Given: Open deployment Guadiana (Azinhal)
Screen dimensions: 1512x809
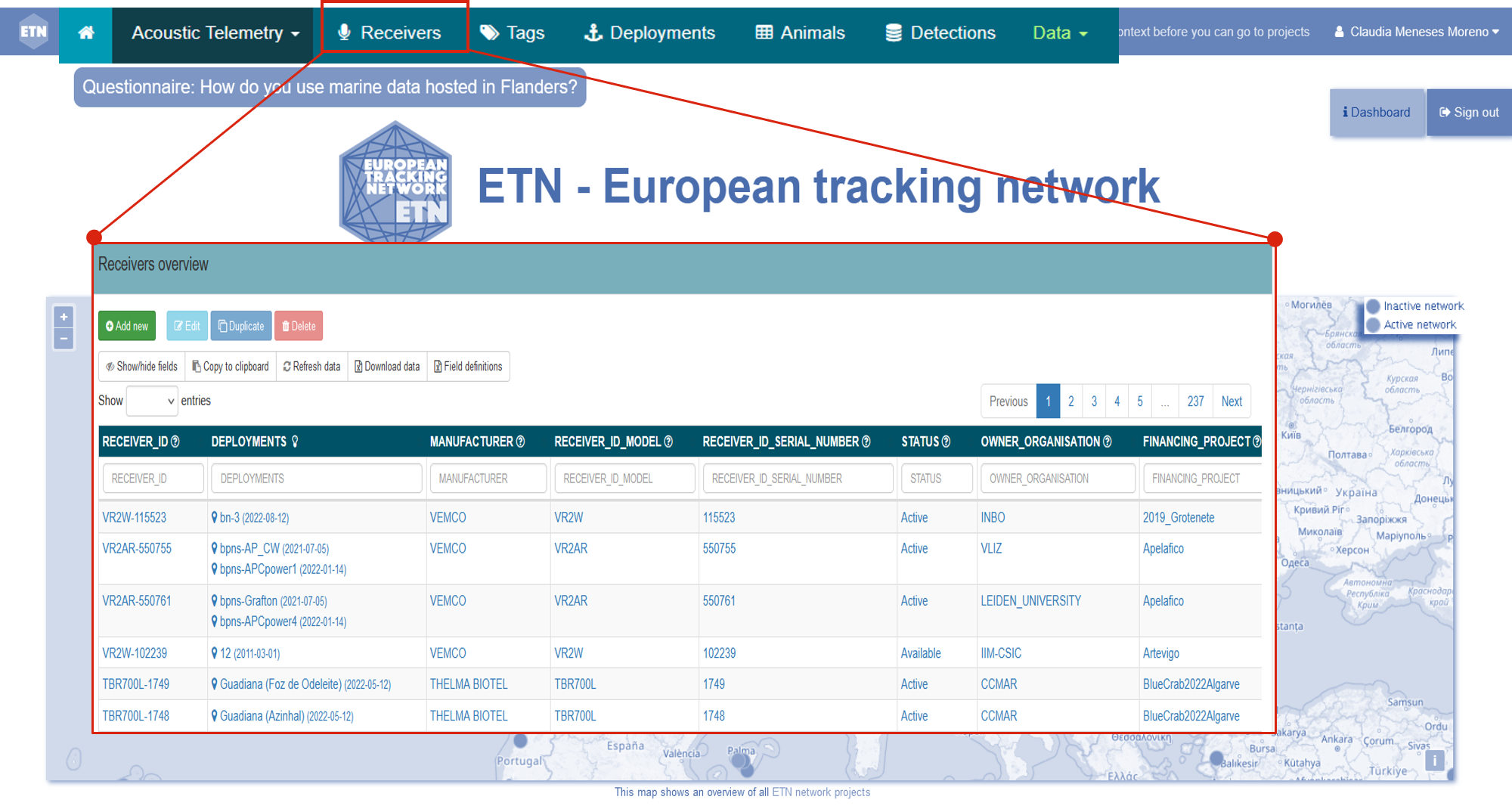Looking at the screenshot, I should 283,716.
